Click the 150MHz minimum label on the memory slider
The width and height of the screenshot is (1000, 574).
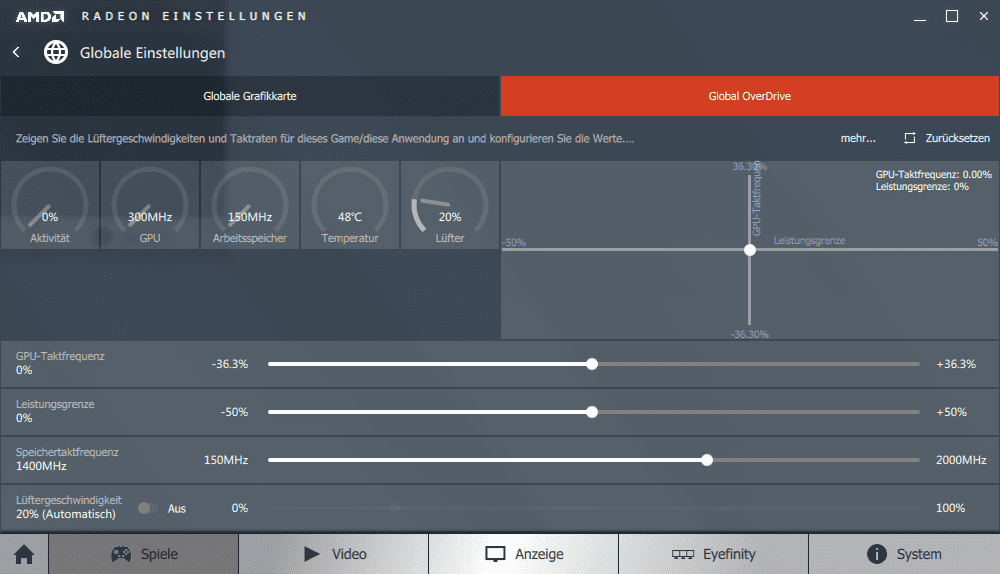(226, 460)
